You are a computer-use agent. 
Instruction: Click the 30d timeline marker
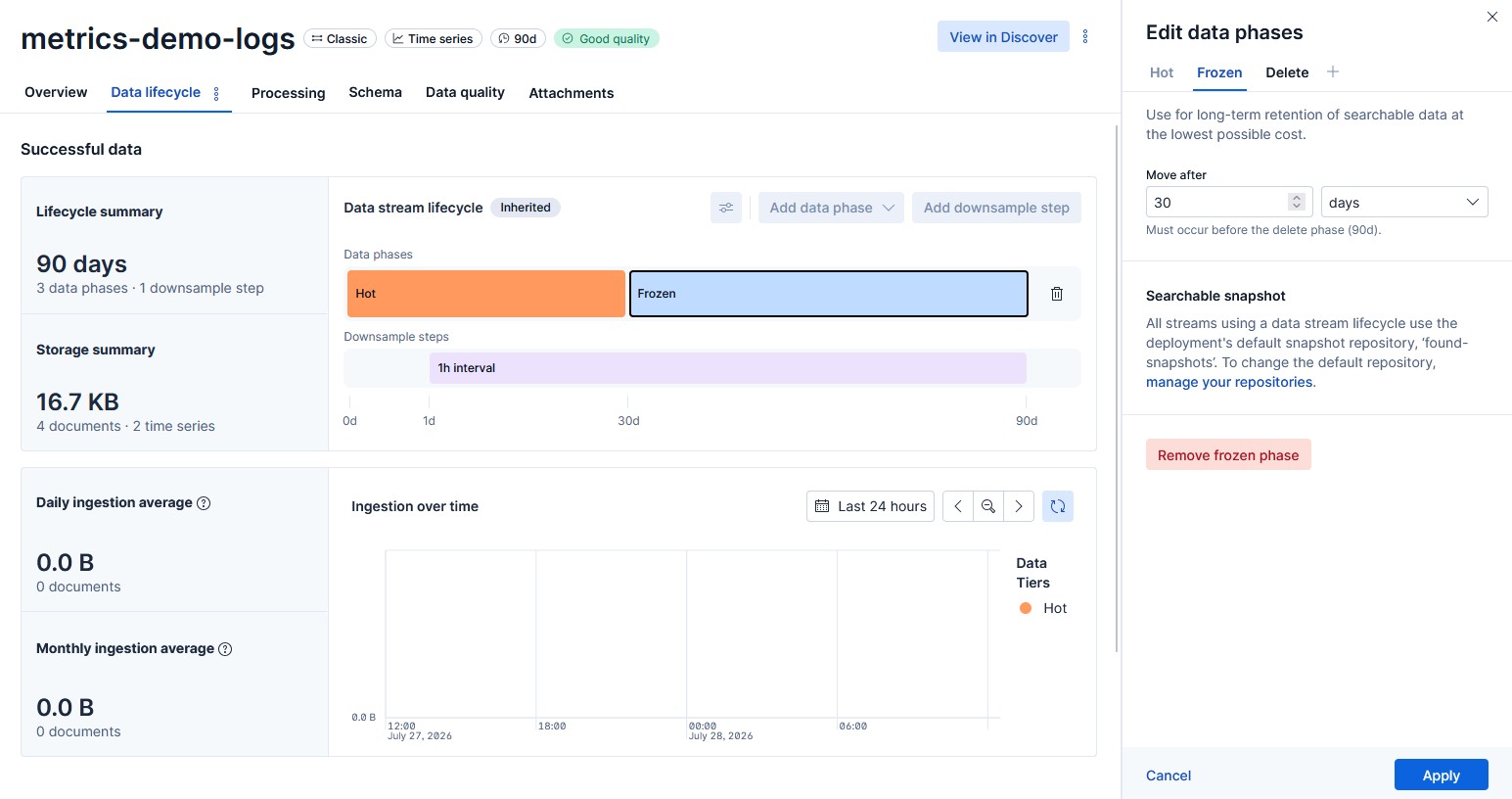pos(628,421)
